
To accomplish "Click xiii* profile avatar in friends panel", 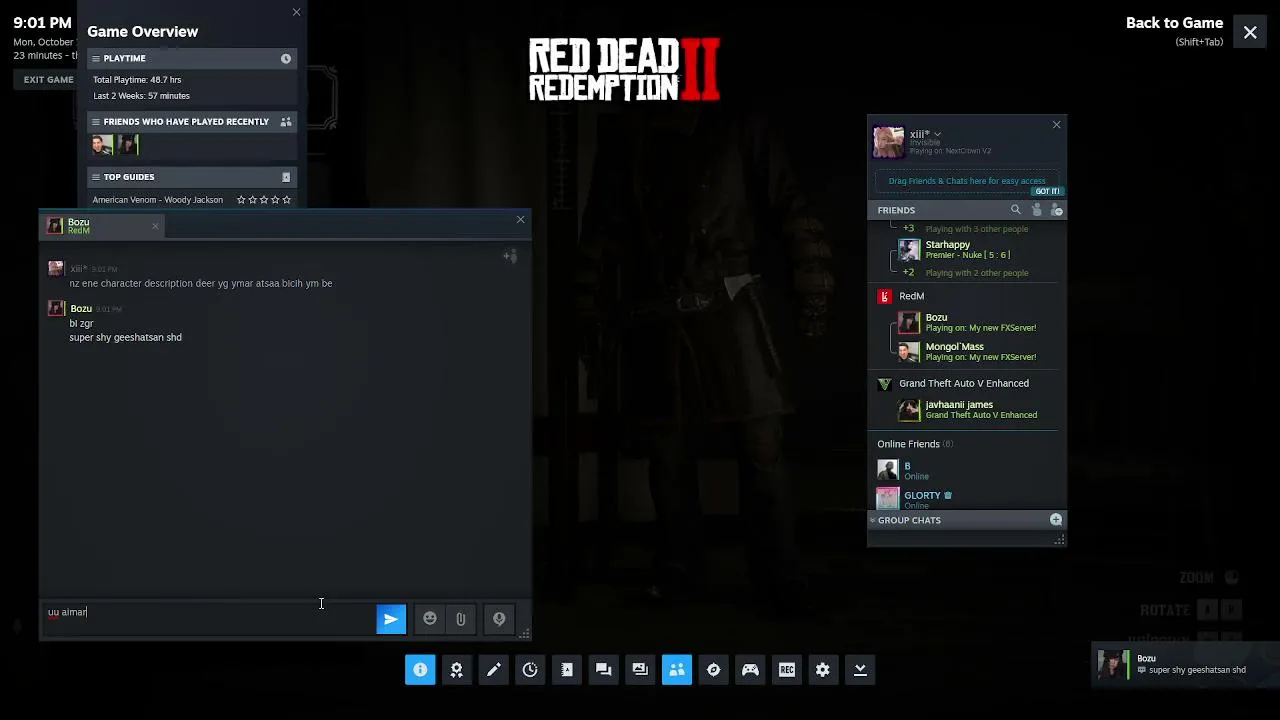I will coord(888,142).
